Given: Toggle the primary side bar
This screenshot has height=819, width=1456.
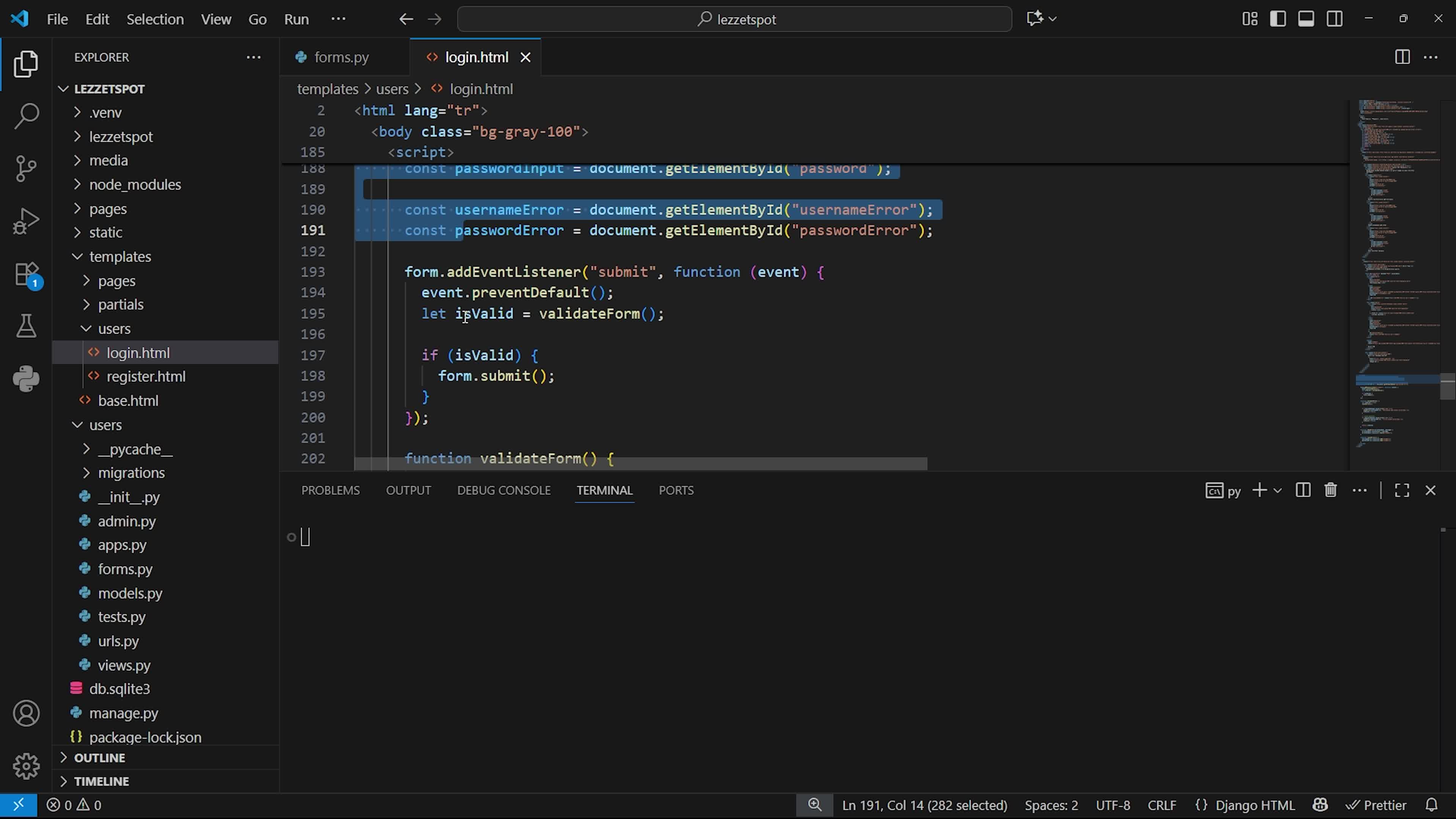Looking at the screenshot, I should 1277,19.
